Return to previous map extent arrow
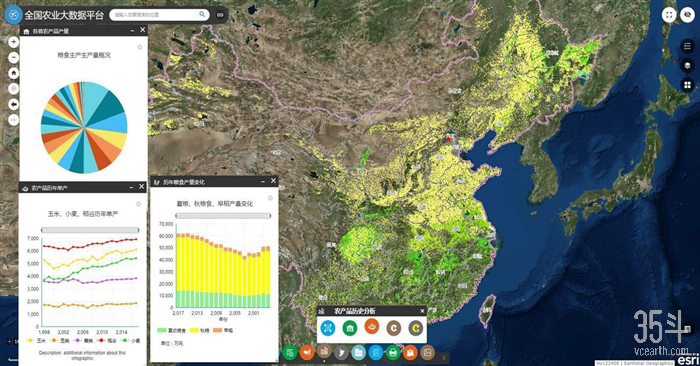The height and width of the screenshot is (366, 700). pos(13,104)
